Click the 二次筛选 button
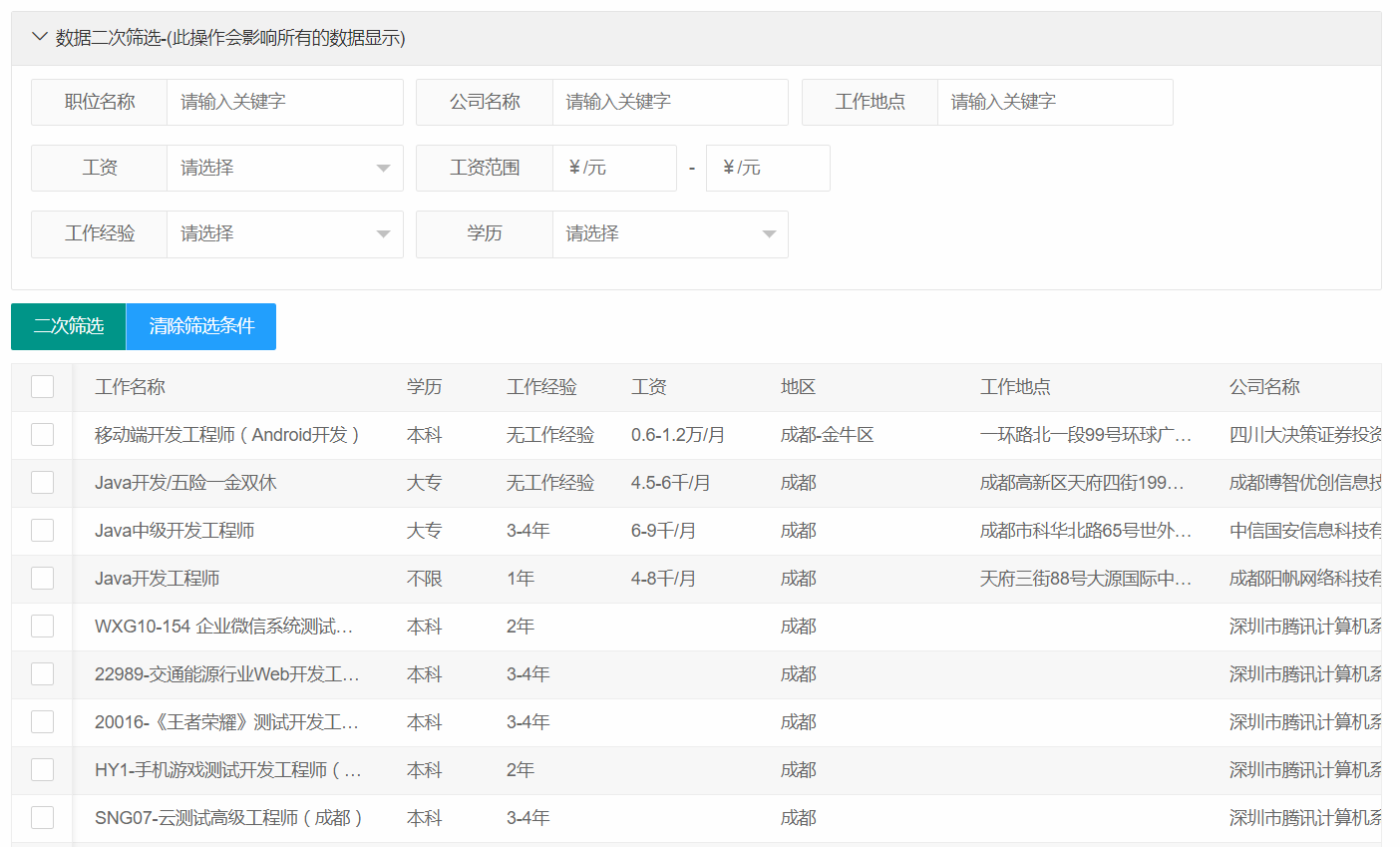1400x847 pixels. (x=69, y=326)
